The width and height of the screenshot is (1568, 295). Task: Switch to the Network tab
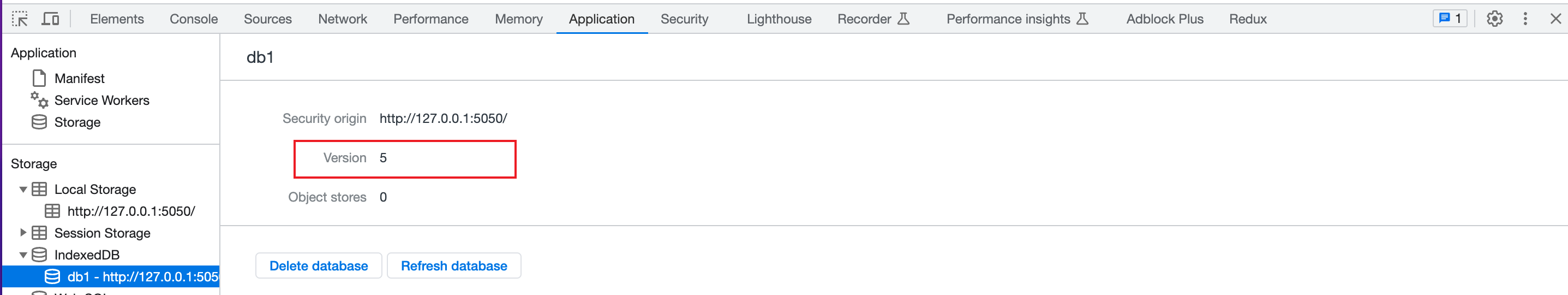pyautogui.click(x=342, y=19)
